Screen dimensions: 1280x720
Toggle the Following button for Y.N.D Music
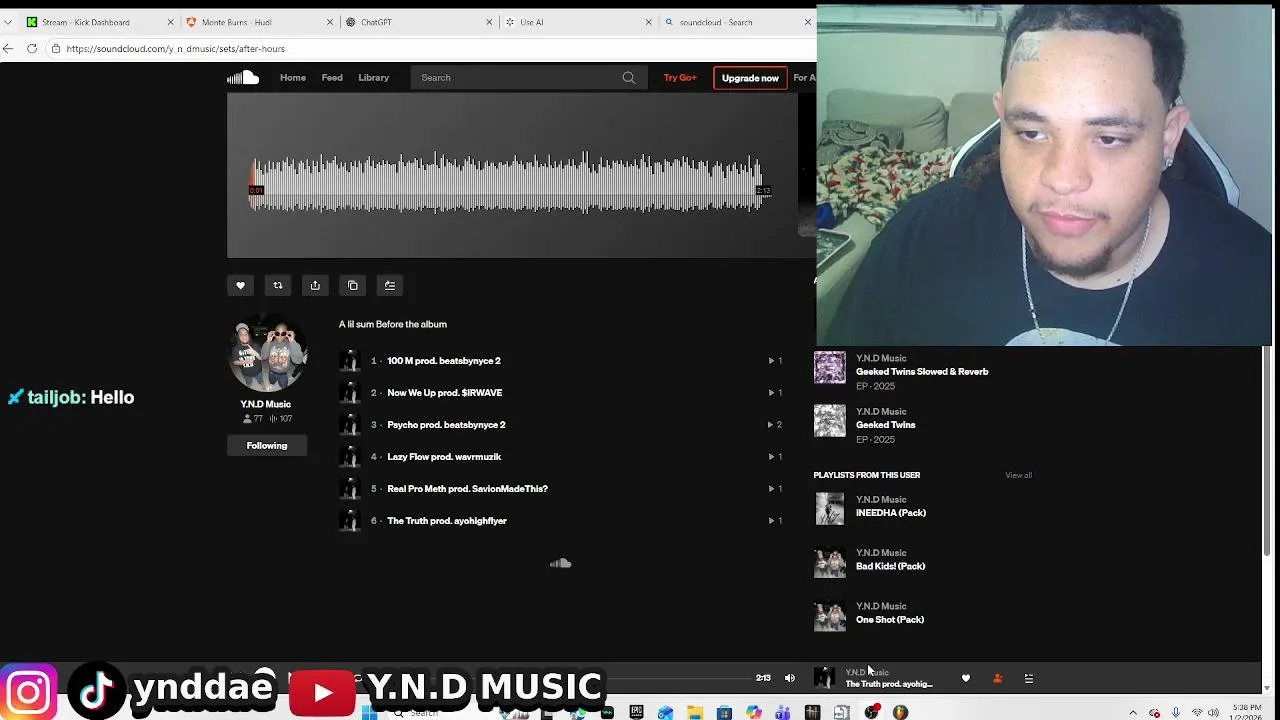(267, 446)
